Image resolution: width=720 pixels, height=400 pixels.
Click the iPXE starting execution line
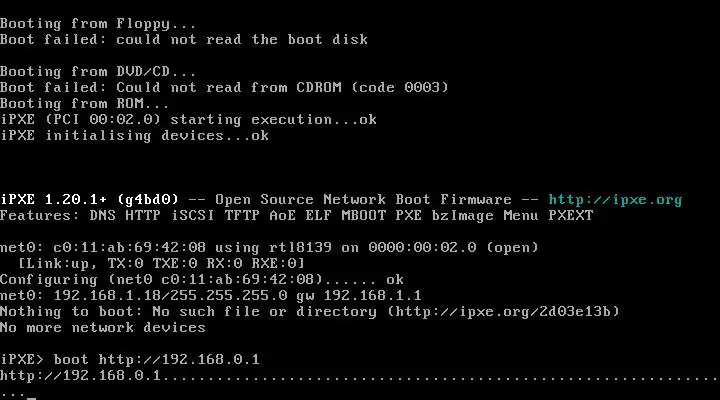(x=188, y=119)
